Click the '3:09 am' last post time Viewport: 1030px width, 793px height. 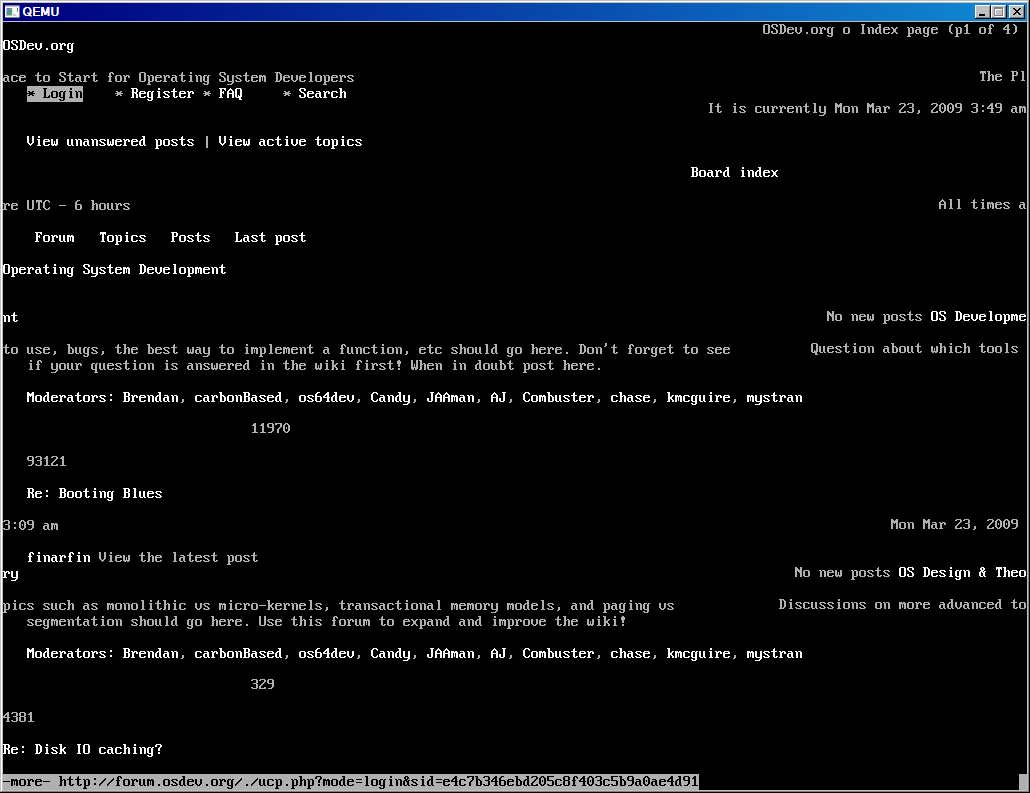(30, 526)
